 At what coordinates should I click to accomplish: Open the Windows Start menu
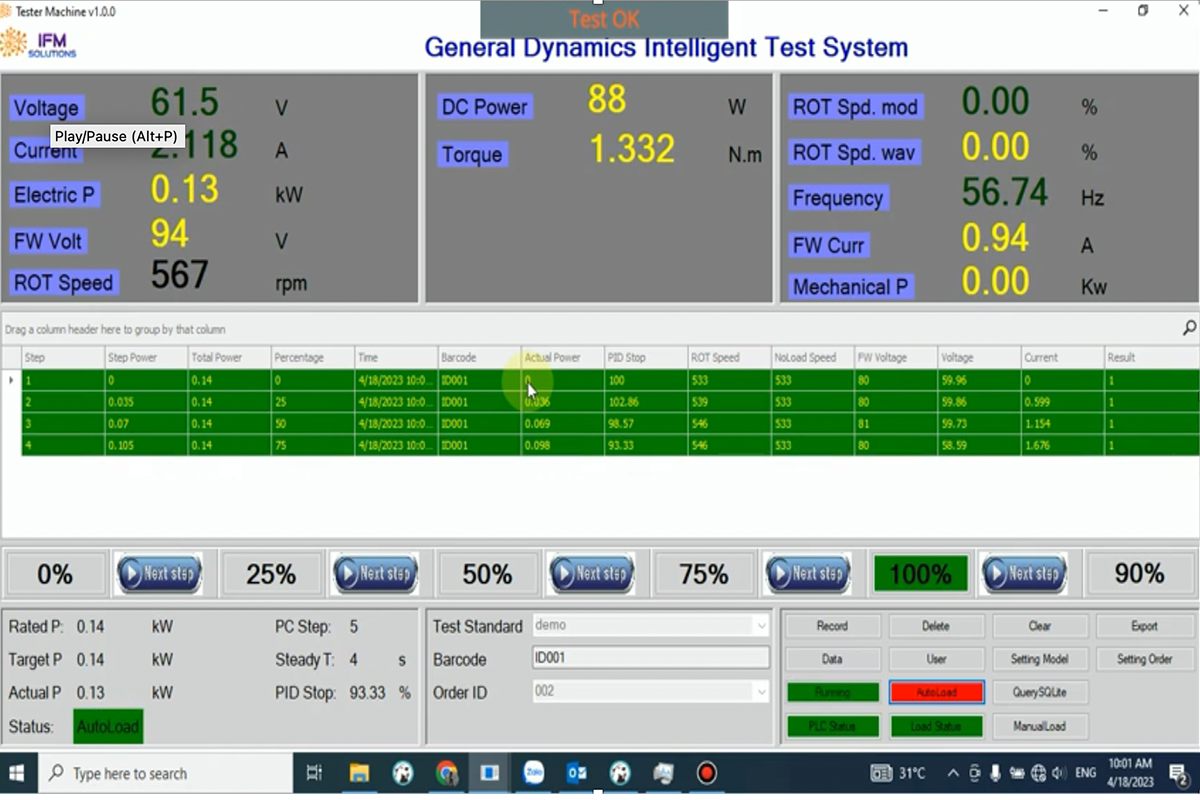click(17, 773)
